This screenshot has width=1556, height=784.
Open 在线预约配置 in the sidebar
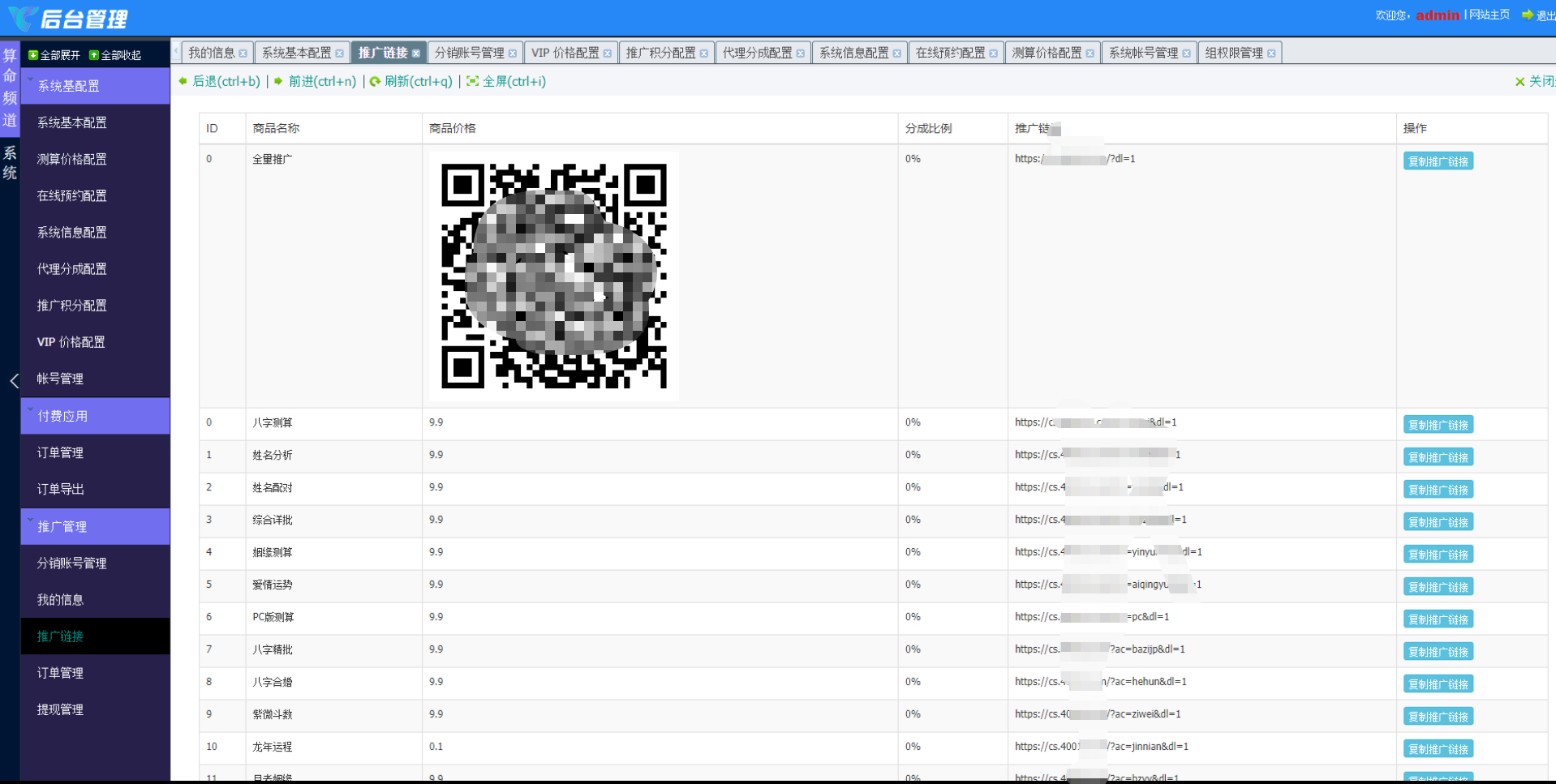95,195
